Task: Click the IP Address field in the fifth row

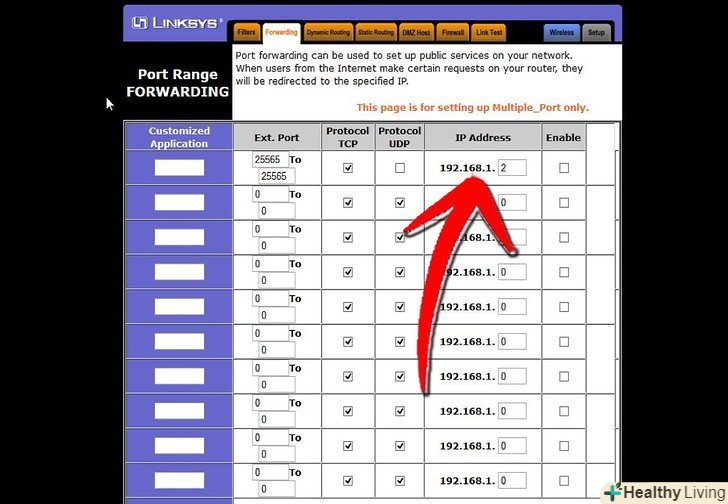Action: tap(512, 307)
